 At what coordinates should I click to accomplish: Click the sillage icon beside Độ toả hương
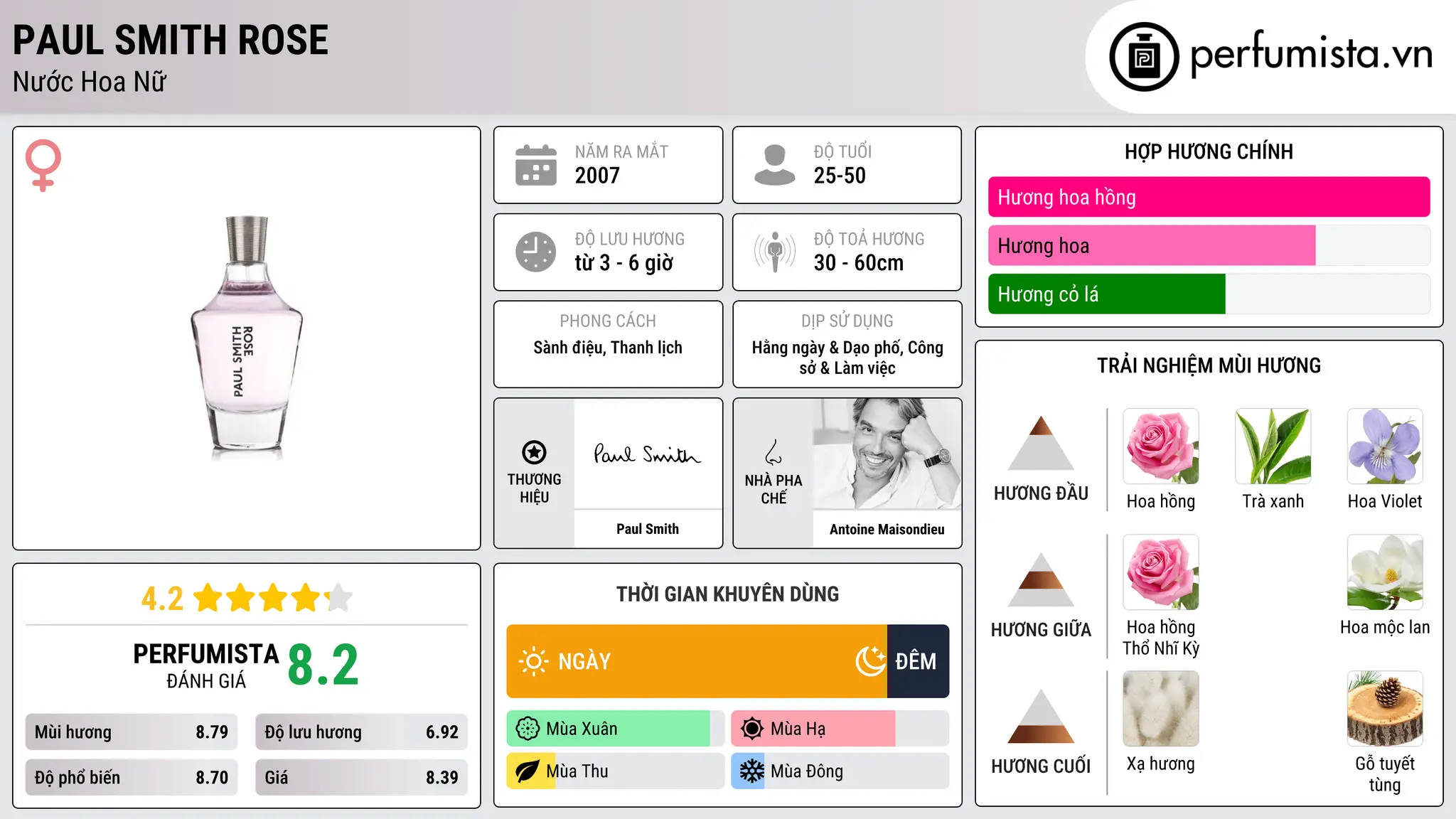775,252
